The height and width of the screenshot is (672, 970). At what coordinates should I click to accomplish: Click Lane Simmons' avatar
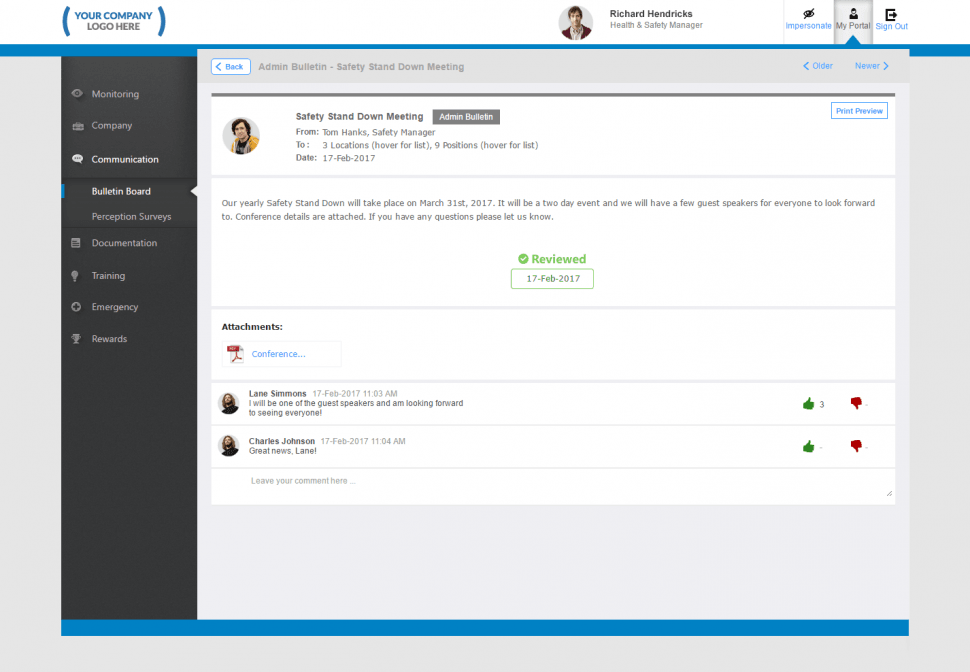point(229,403)
